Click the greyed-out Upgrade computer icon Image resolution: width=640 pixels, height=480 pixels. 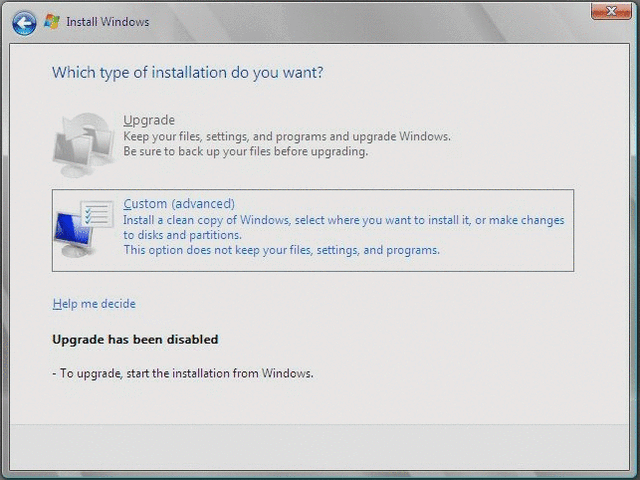coord(83,145)
